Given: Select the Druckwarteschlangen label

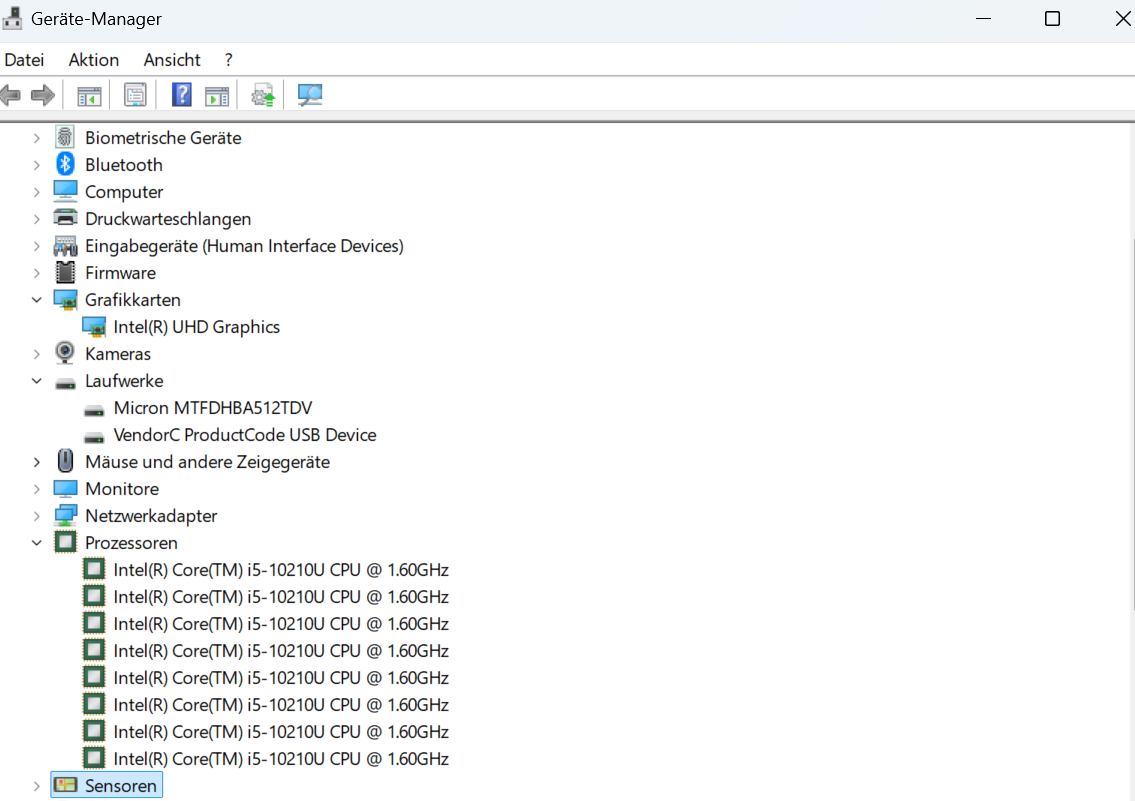Looking at the screenshot, I should 168,219.
